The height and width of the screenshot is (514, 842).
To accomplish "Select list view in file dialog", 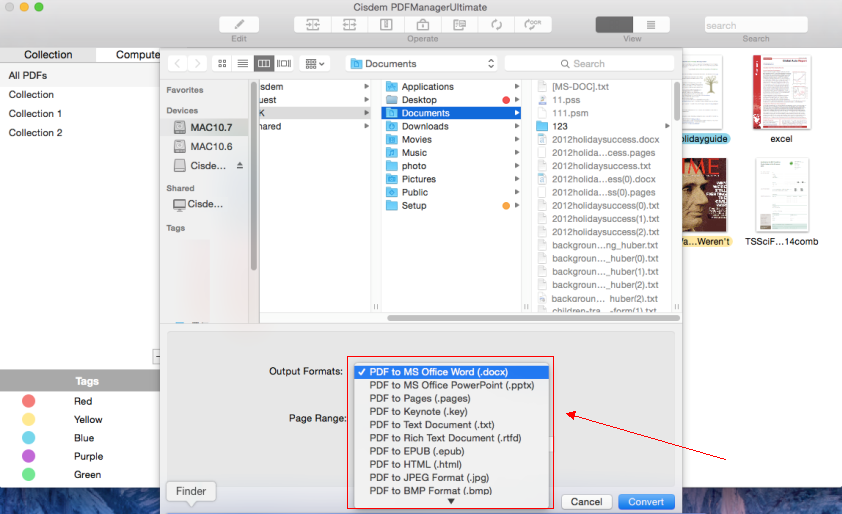I will coord(243,63).
